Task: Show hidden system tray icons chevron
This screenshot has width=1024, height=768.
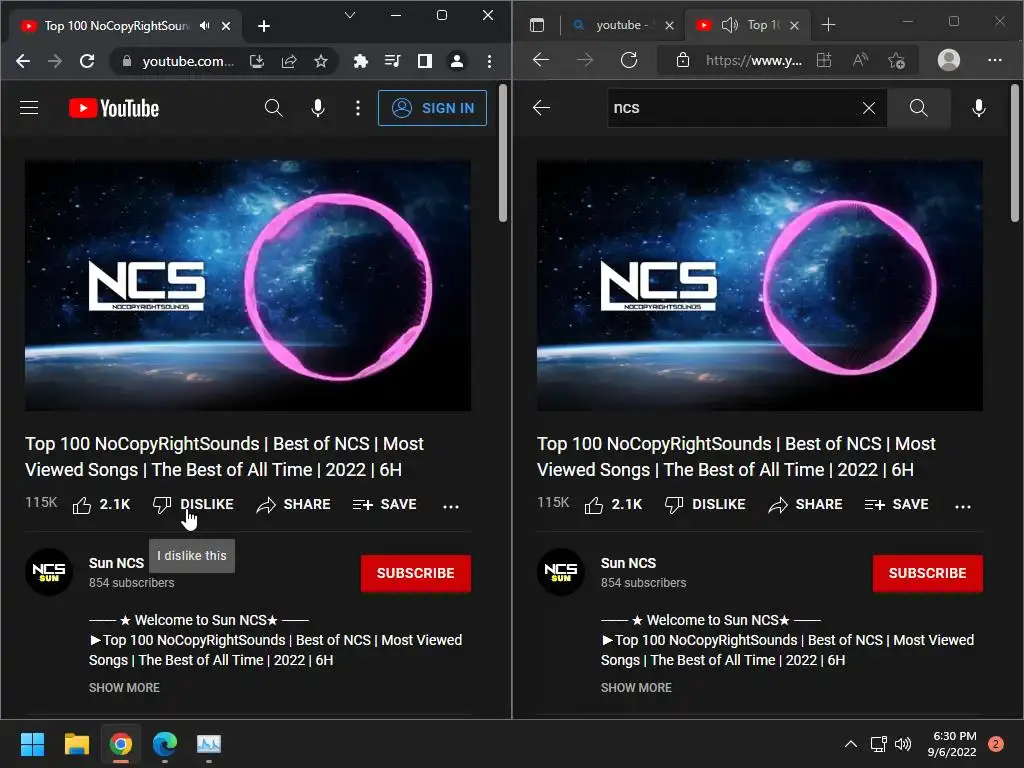Action: (850, 744)
